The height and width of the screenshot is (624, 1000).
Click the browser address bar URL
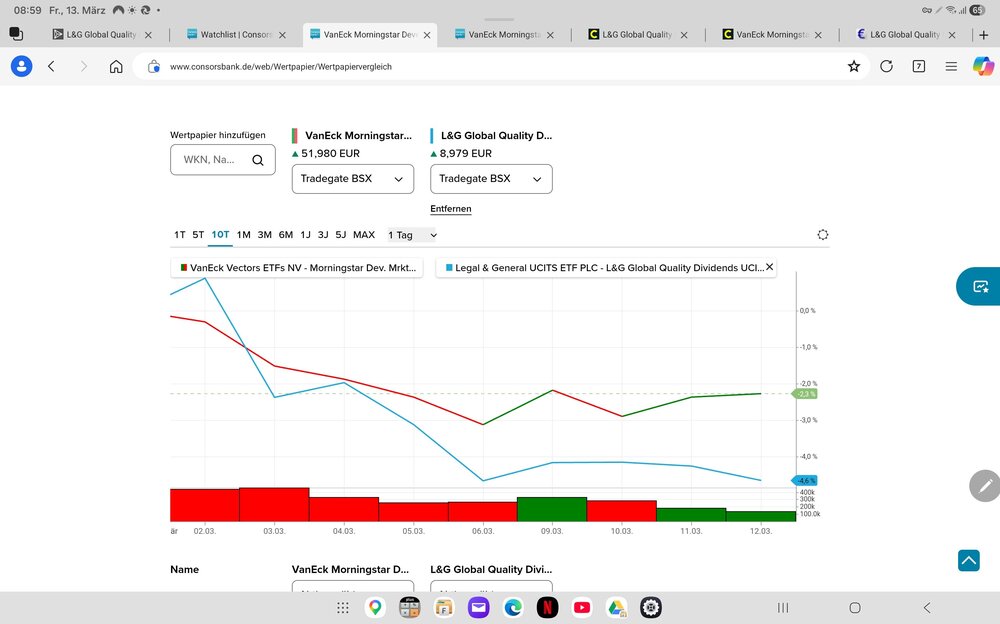point(281,66)
